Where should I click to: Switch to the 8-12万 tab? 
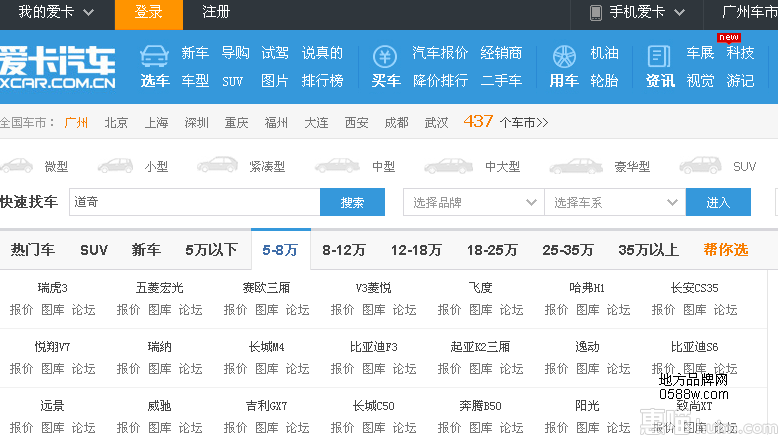[343, 250]
